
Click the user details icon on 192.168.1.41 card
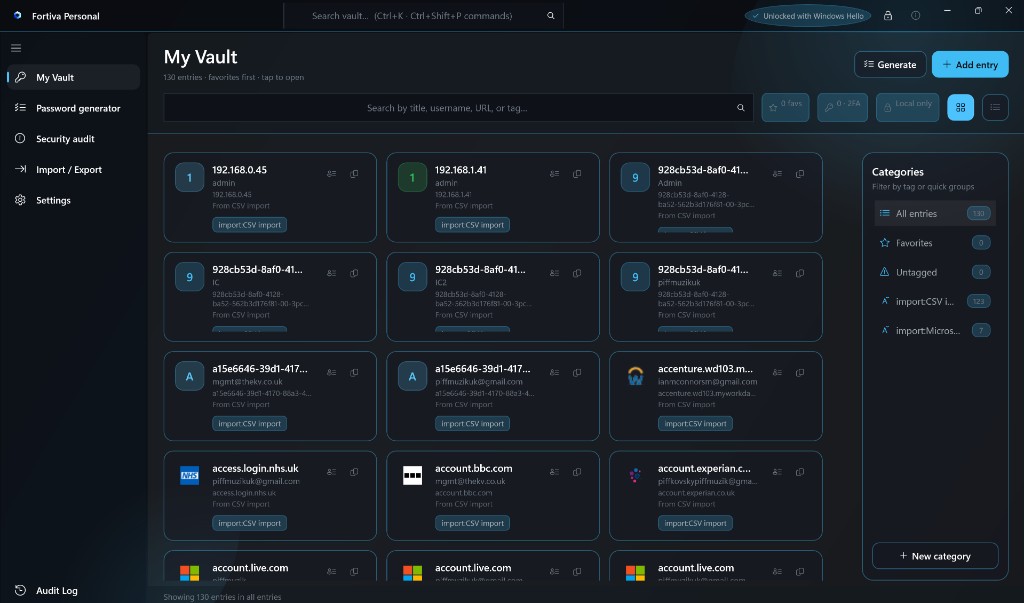554,174
